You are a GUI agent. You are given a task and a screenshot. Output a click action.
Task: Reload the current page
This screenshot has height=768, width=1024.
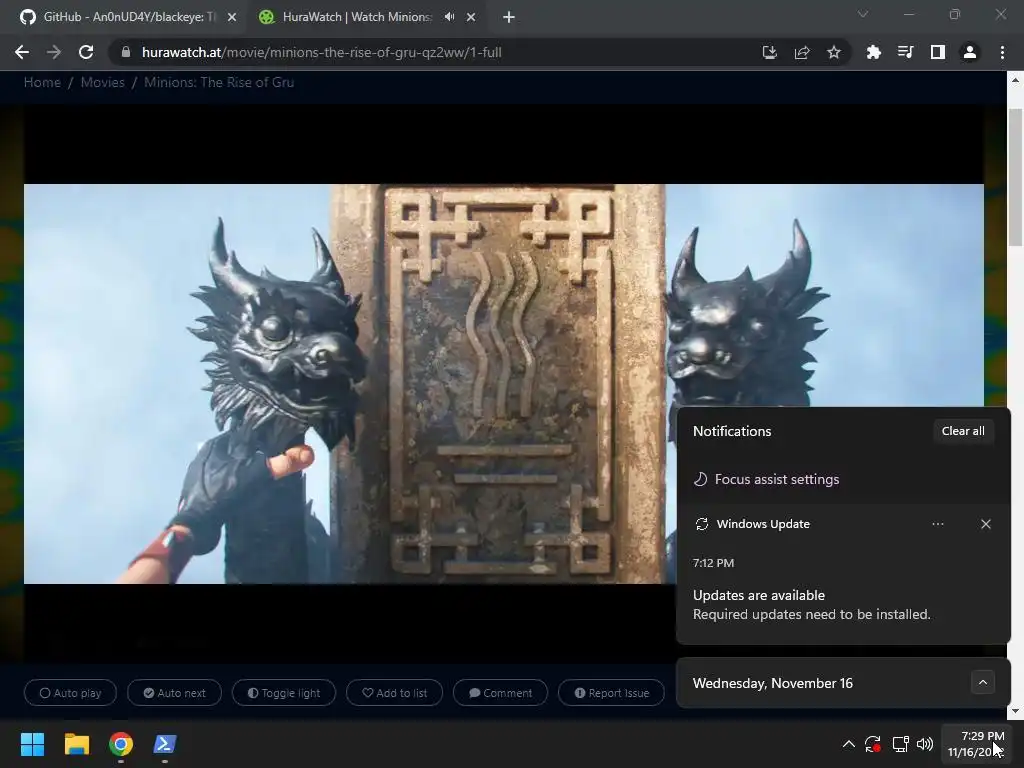[x=86, y=52]
